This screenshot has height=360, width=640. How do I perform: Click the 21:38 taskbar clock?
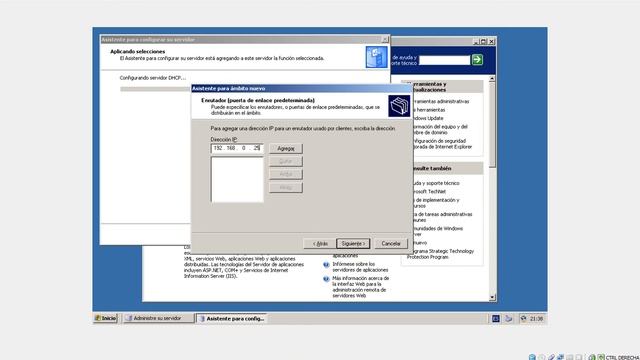(536, 318)
